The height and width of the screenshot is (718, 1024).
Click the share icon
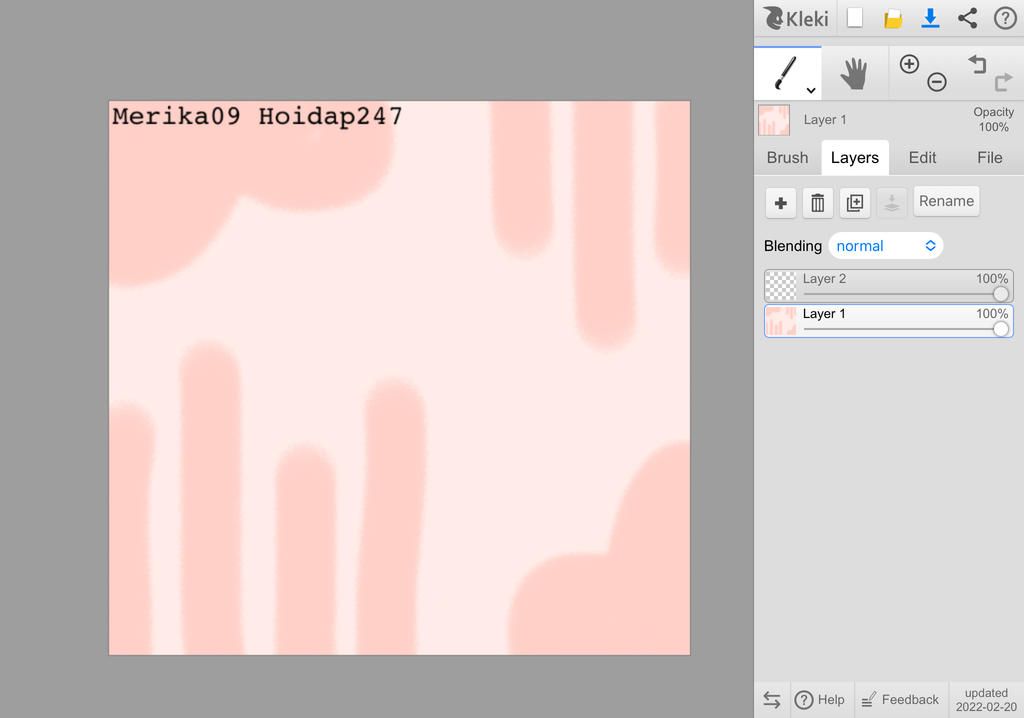click(967, 18)
